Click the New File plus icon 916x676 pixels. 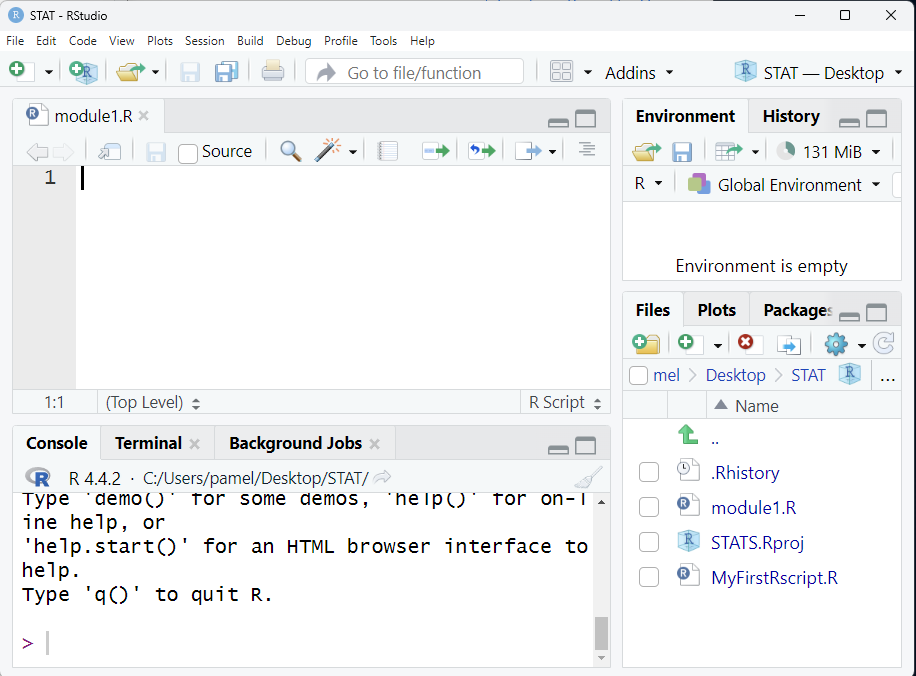(22, 71)
